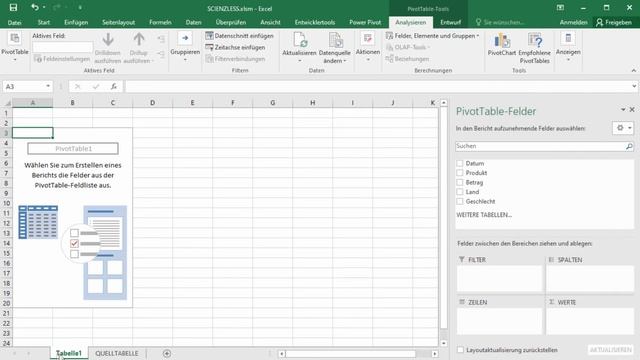Check the Betrag field checkbox
This screenshot has height=360, width=640.
tap(460, 182)
